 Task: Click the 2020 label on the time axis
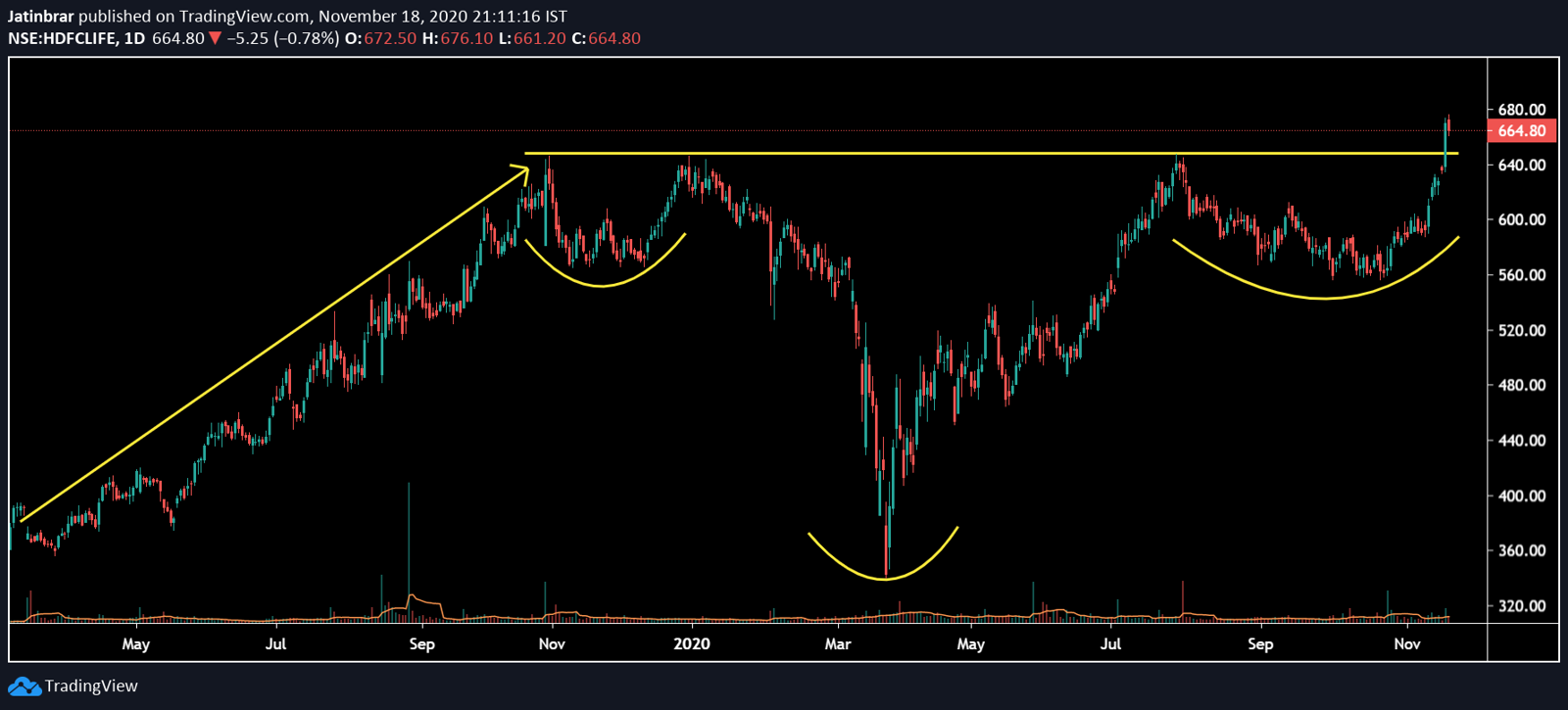692,644
